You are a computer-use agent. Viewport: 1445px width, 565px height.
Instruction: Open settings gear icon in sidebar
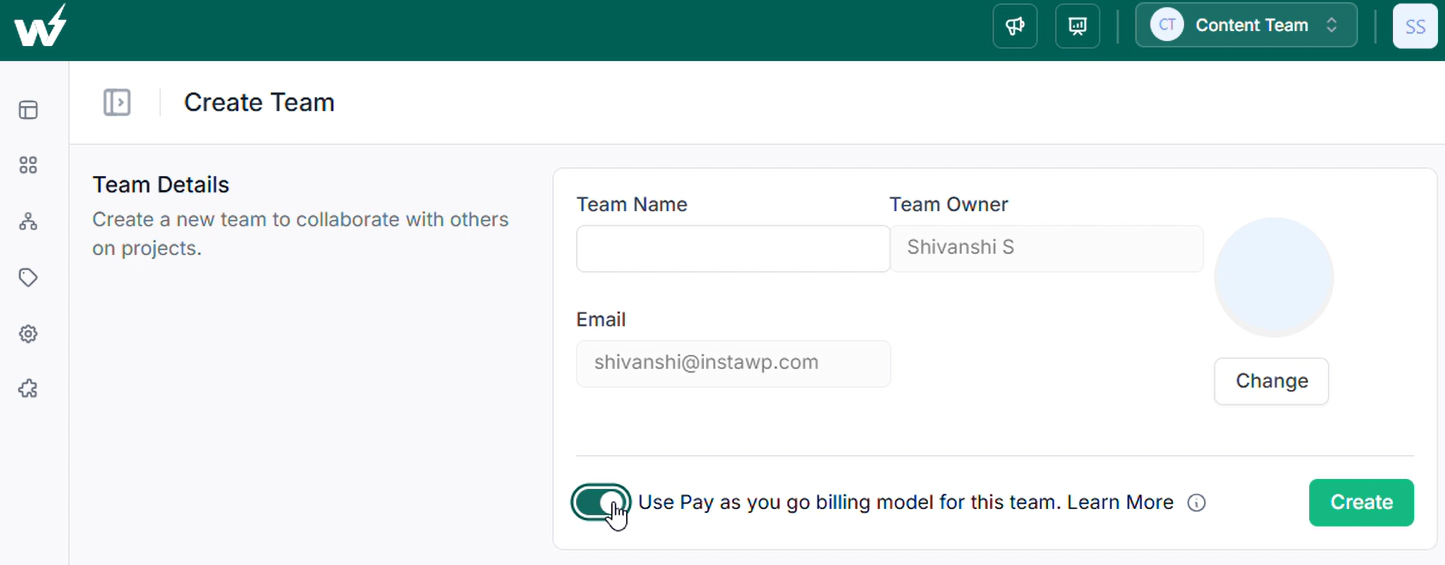click(28, 334)
